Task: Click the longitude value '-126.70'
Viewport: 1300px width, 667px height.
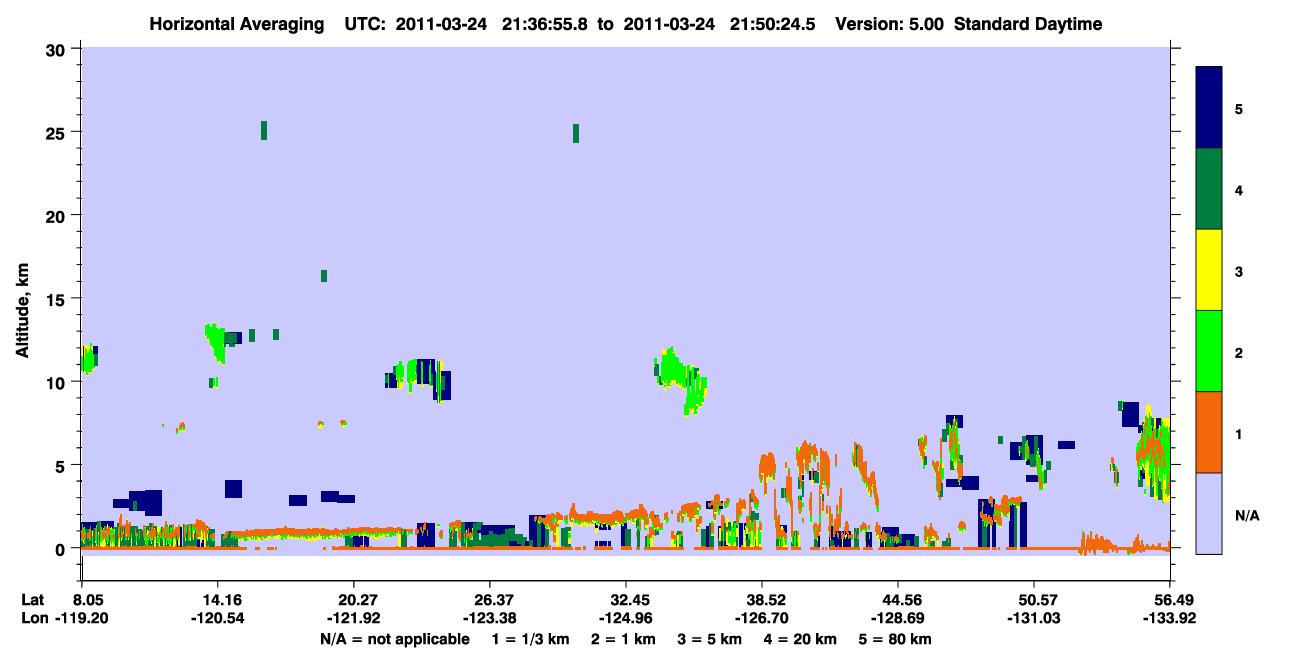Action: (x=762, y=619)
